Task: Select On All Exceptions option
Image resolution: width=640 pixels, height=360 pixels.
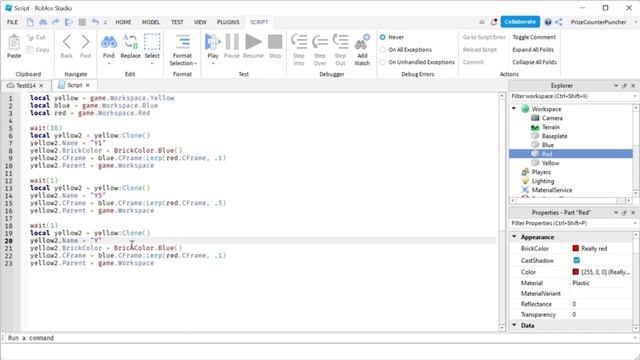Action: tap(382, 50)
